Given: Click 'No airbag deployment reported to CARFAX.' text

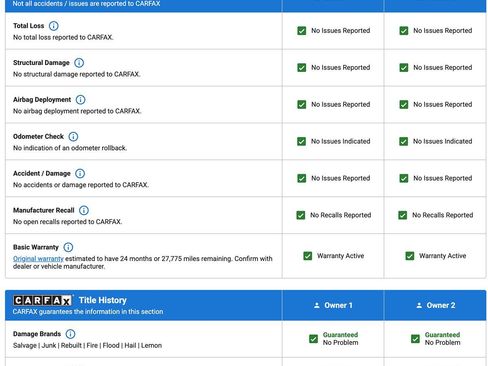Looking at the screenshot, I should pos(77,111).
